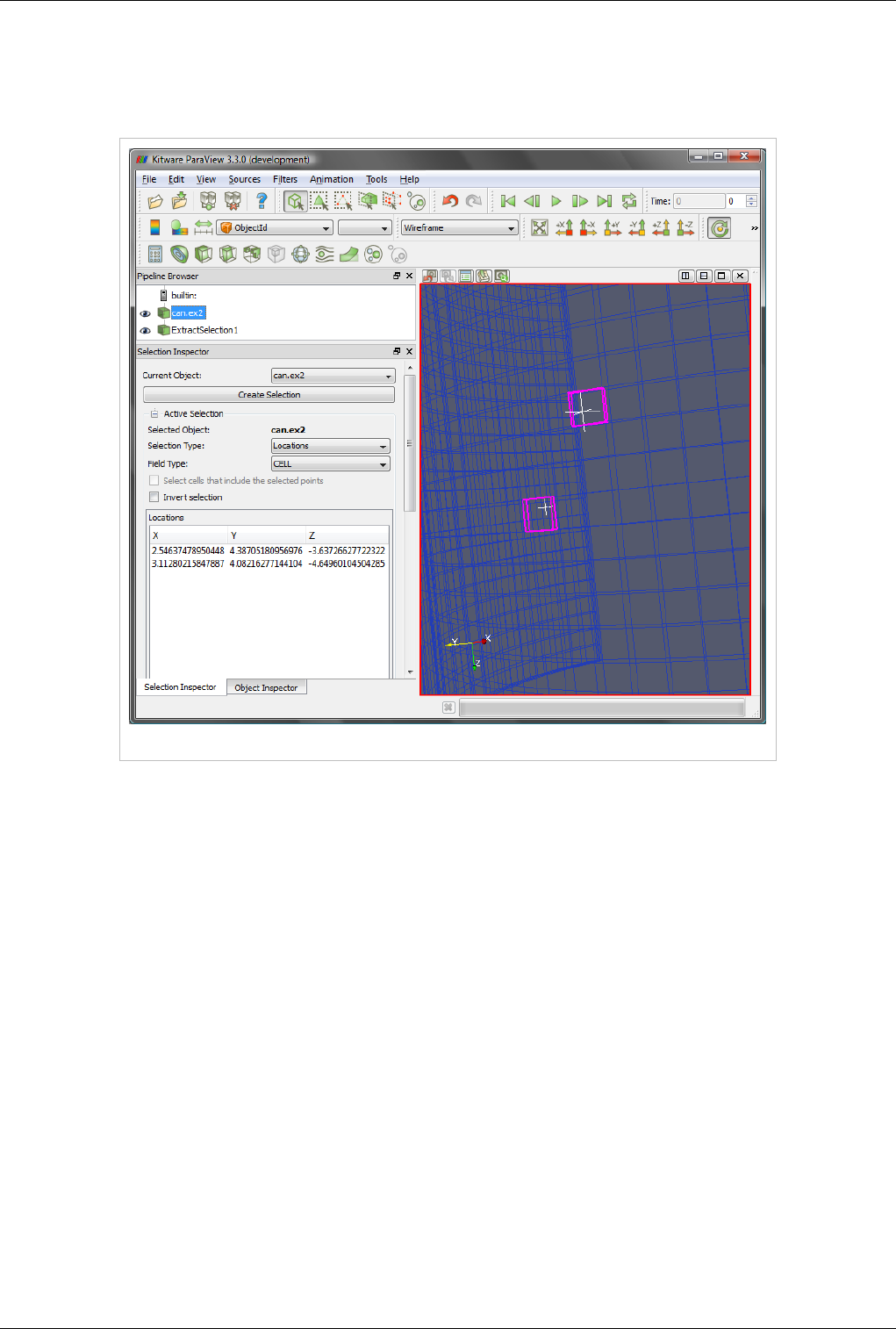The width and height of the screenshot is (896, 1329).
Task: Jump to last frame
Action: [604, 201]
